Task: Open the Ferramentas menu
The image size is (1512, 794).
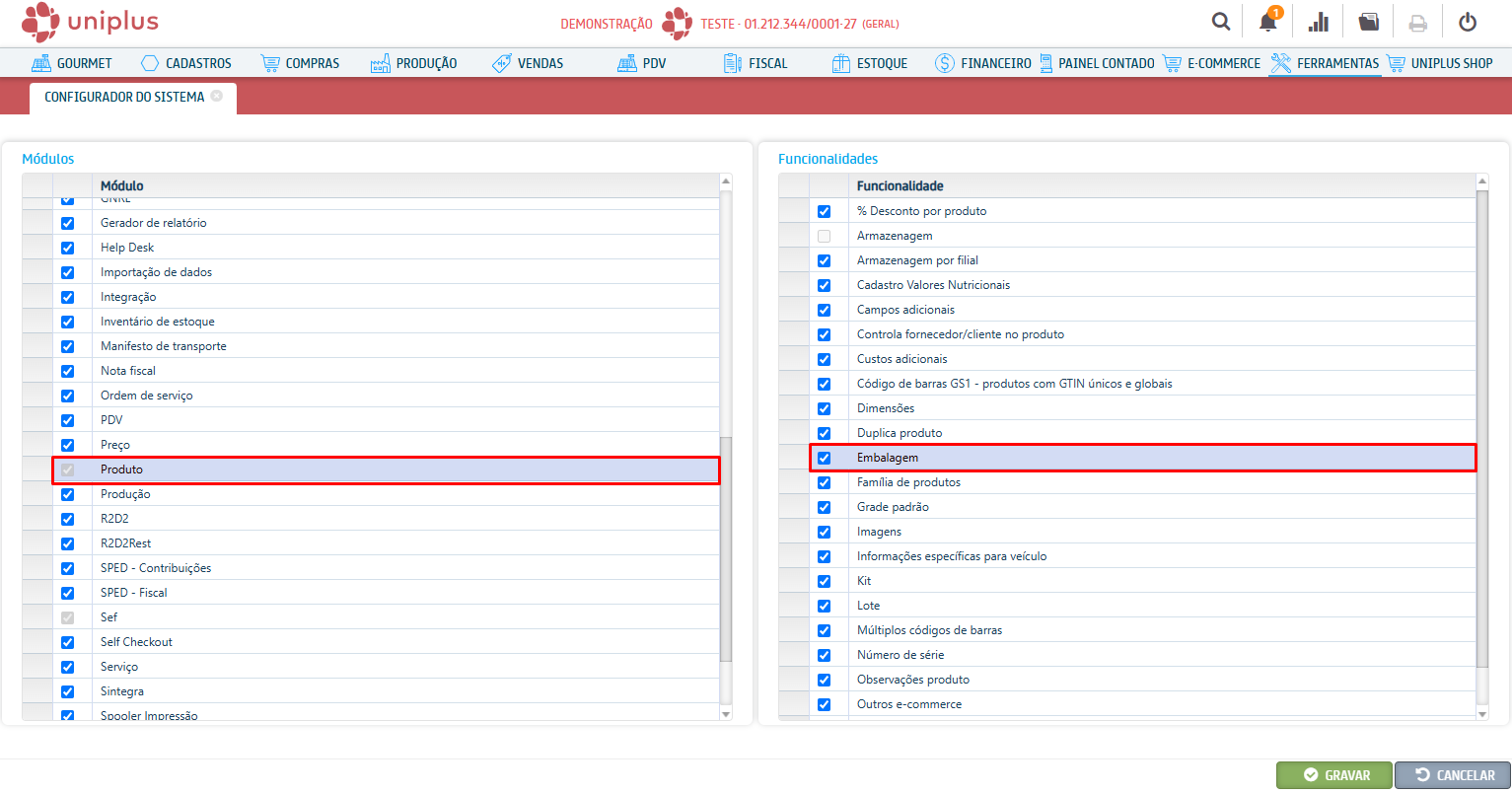Action: pyautogui.click(x=1325, y=63)
